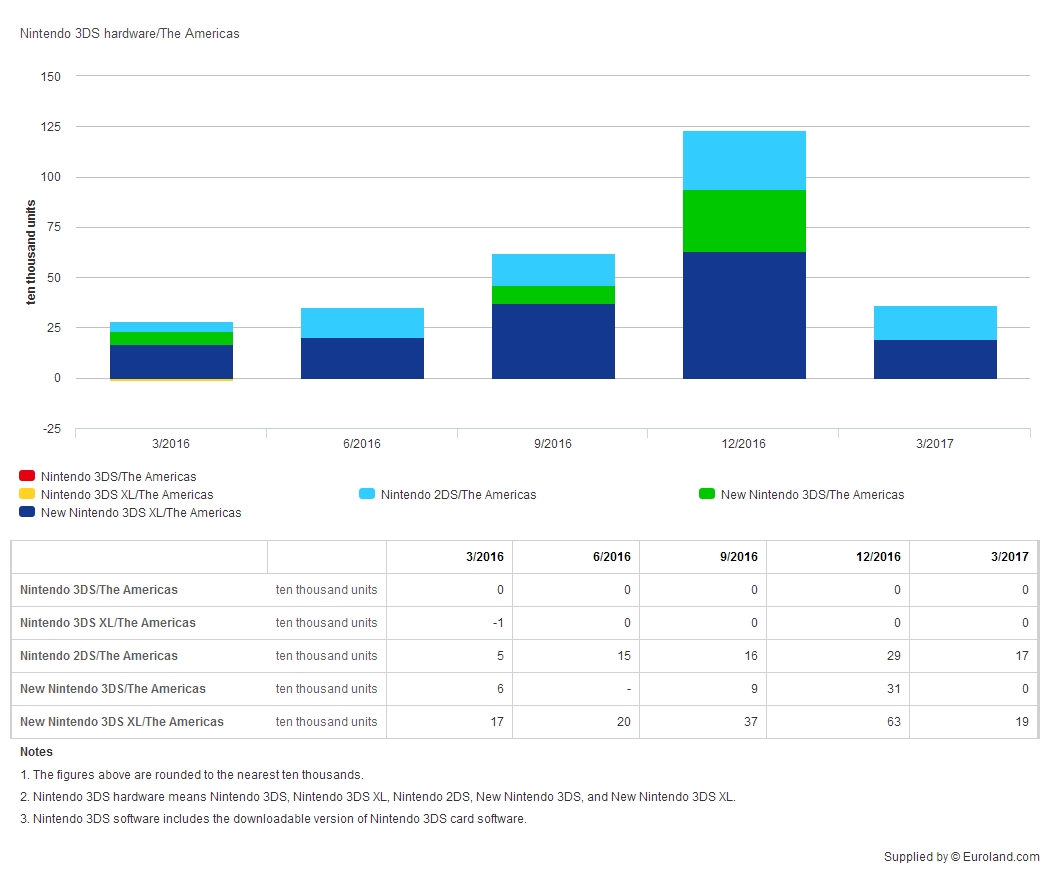Click the dark blue bar segment for 3/2017
The width and height of the screenshot is (1050, 874).
[x=935, y=360]
